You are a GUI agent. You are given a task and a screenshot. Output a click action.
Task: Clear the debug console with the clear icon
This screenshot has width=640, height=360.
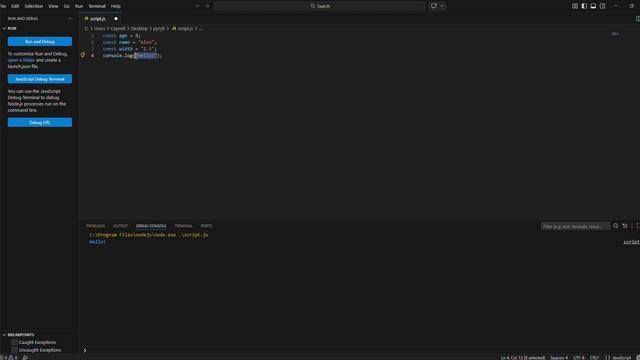coord(625,226)
